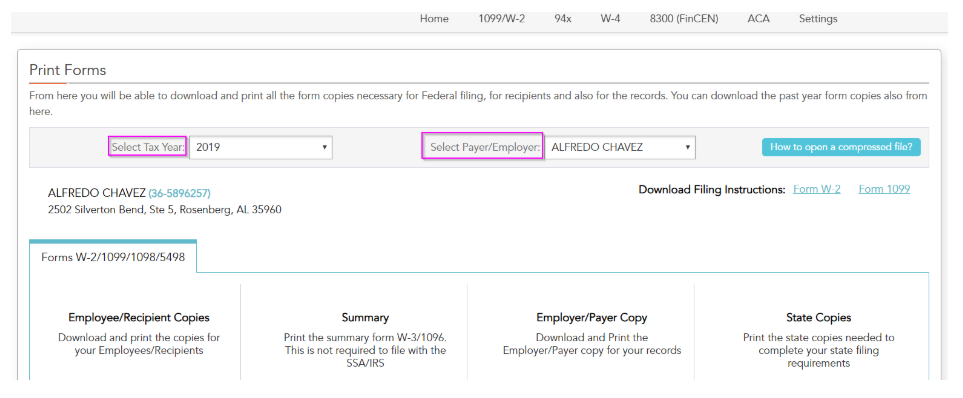The height and width of the screenshot is (398, 963).
Task: Go to the 94x menu
Action: click(x=563, y=19)
